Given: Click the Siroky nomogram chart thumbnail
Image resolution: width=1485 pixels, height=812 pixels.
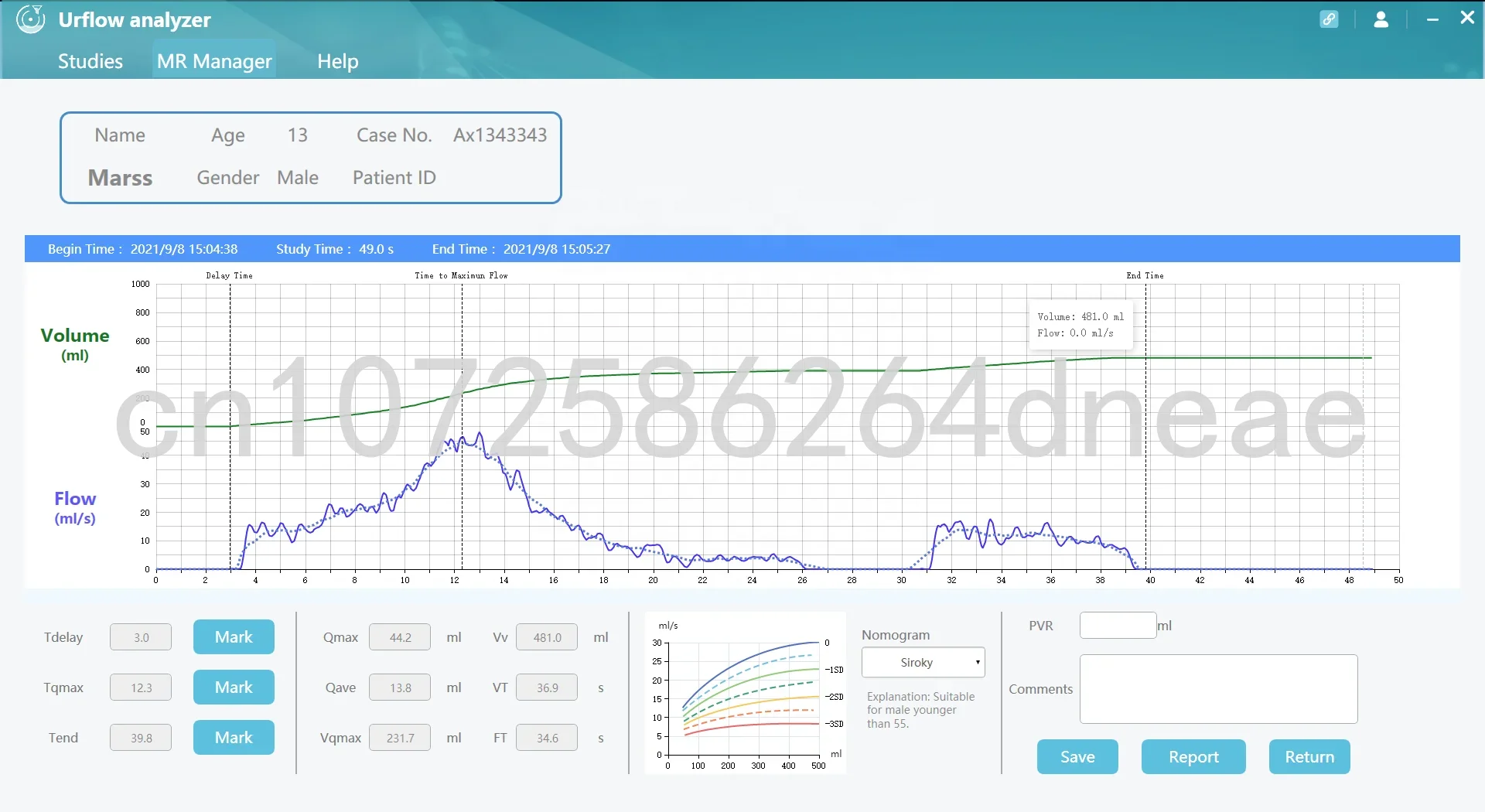Looking at the screenshot, I should [746, 693].
